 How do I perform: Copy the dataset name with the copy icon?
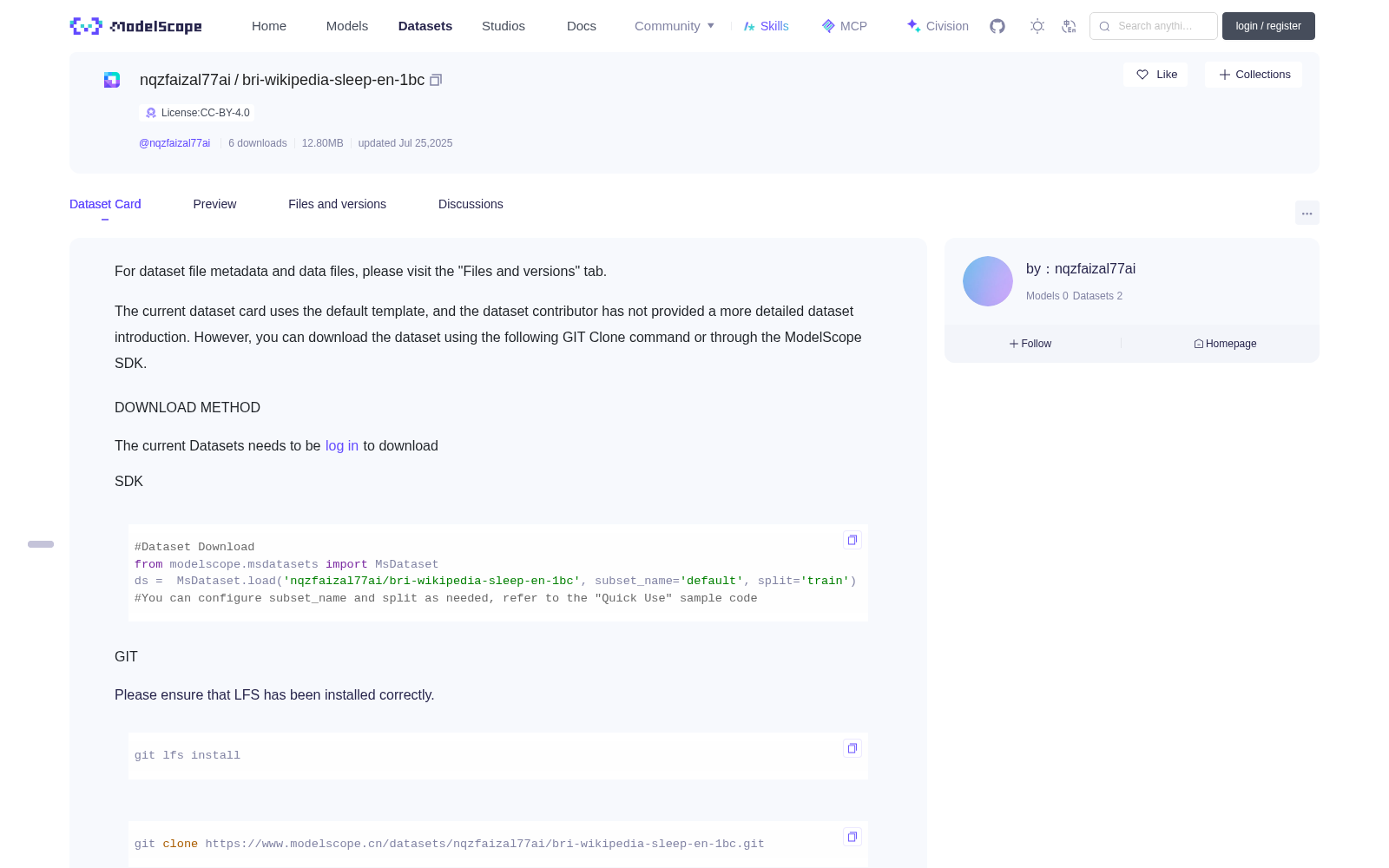coord(436,80)
